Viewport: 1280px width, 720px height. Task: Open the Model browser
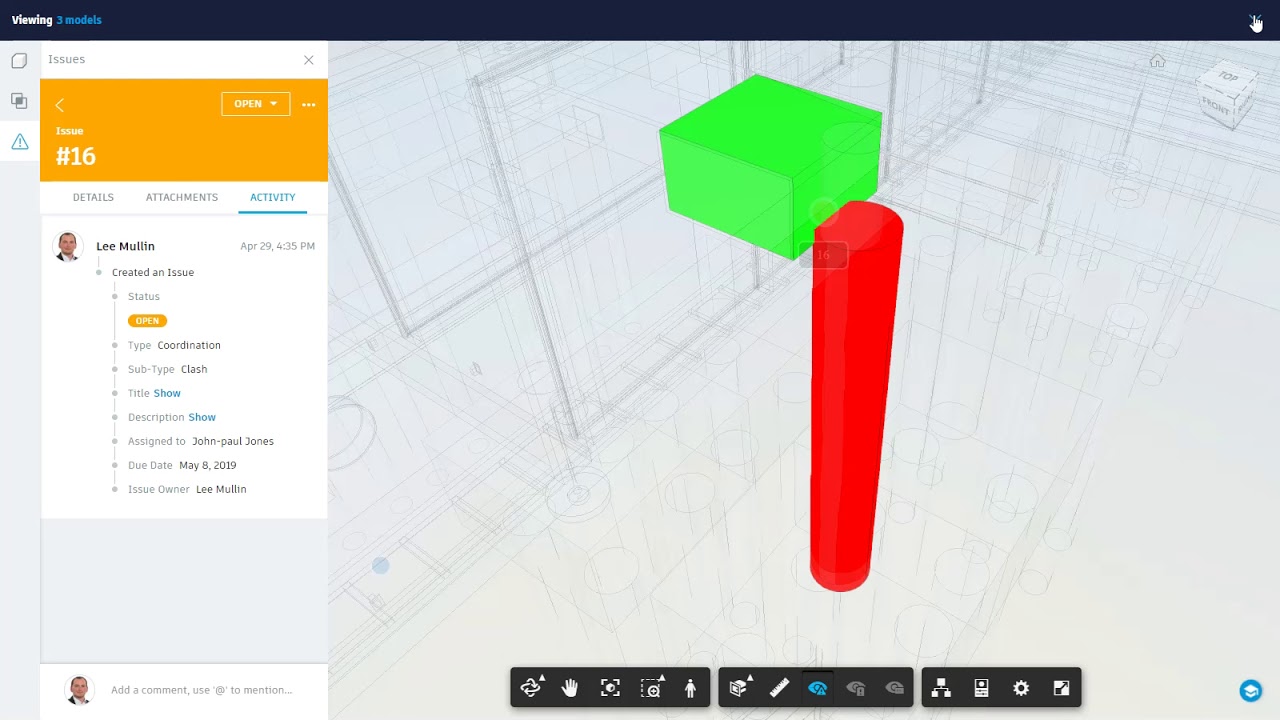click(941, 688)
